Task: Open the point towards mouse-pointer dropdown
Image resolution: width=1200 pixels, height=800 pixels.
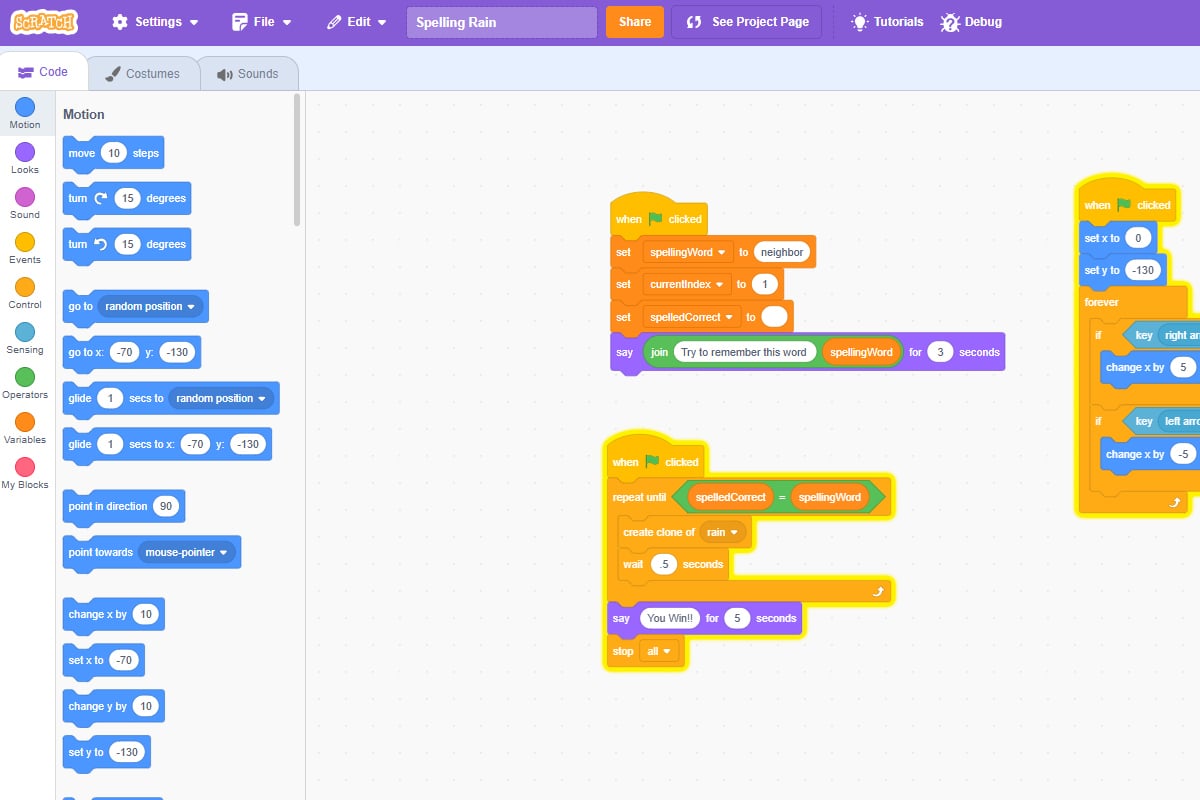Action: [x=187, y=552]
